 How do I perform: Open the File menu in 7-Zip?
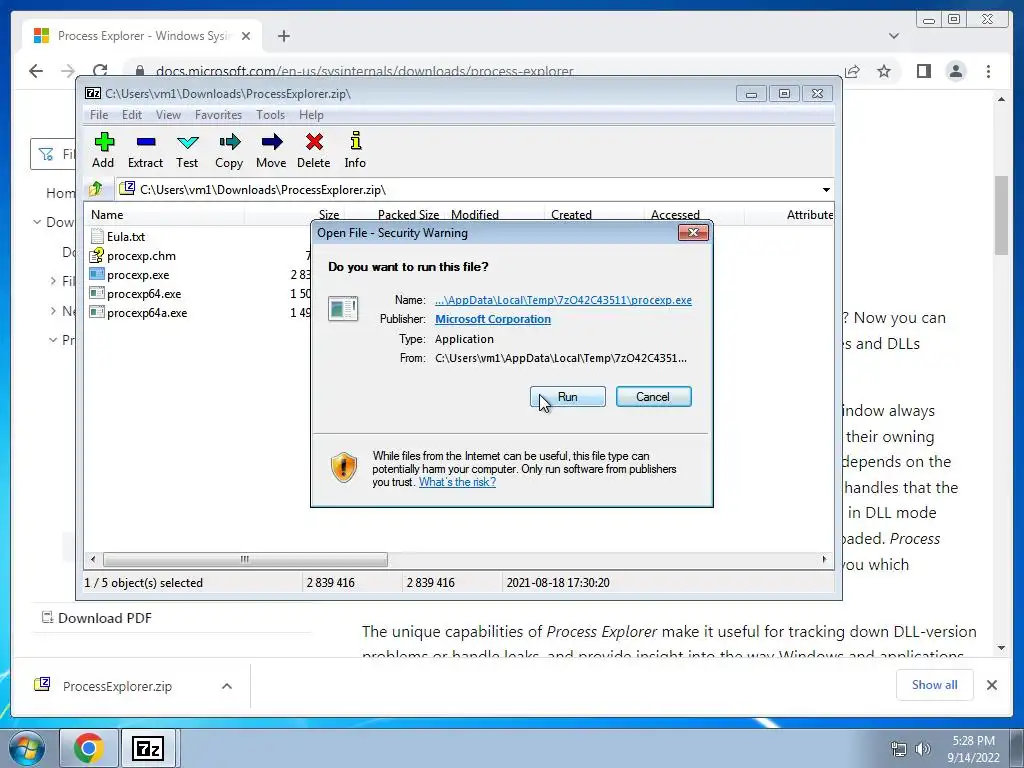click(x=99, y=115)
